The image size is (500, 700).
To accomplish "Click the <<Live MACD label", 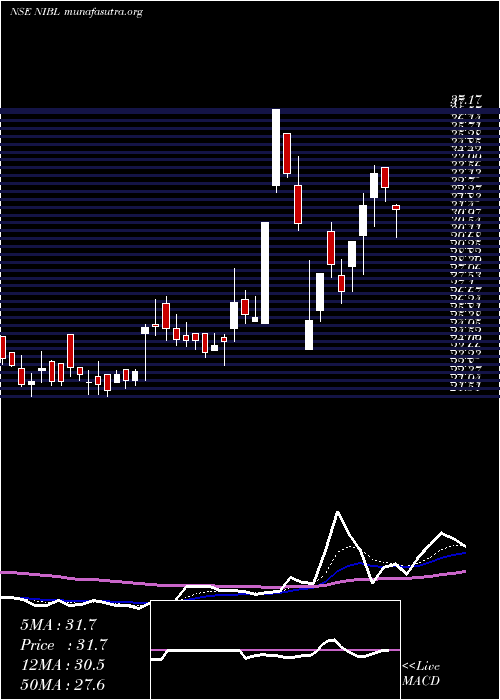I will [x=421, y=673].
